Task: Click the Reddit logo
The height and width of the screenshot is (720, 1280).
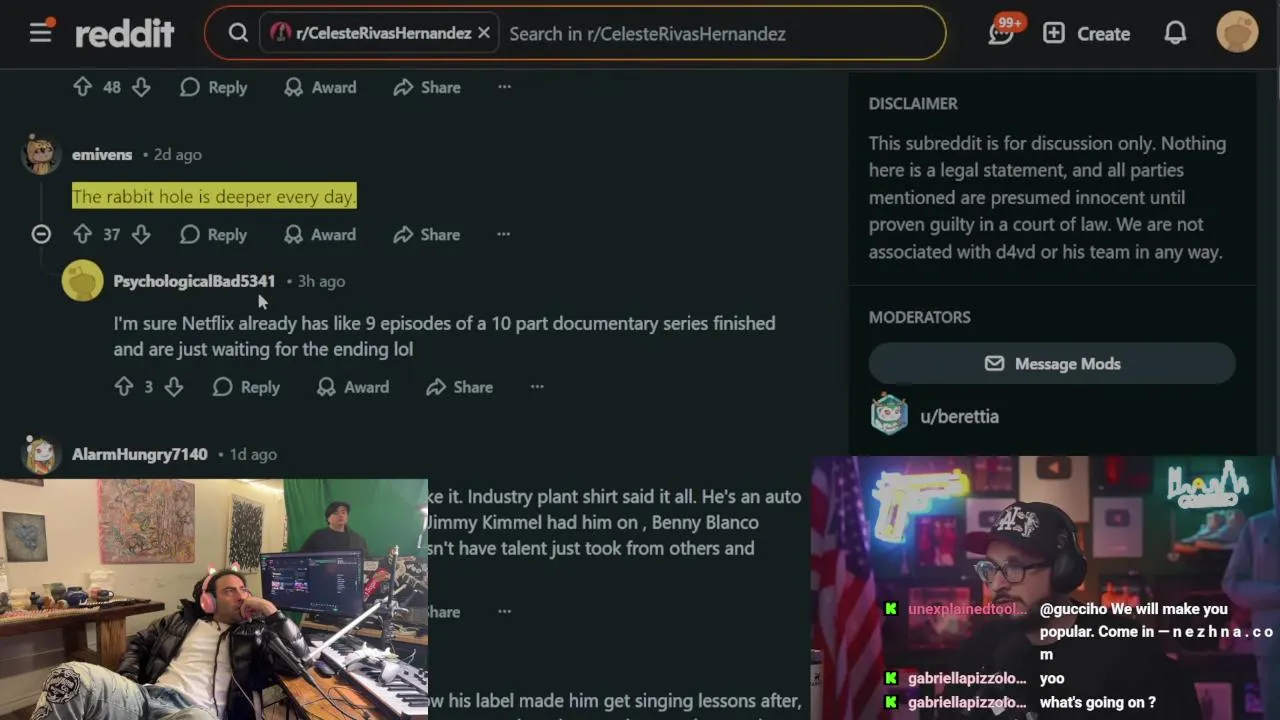Action: point(125,33)
